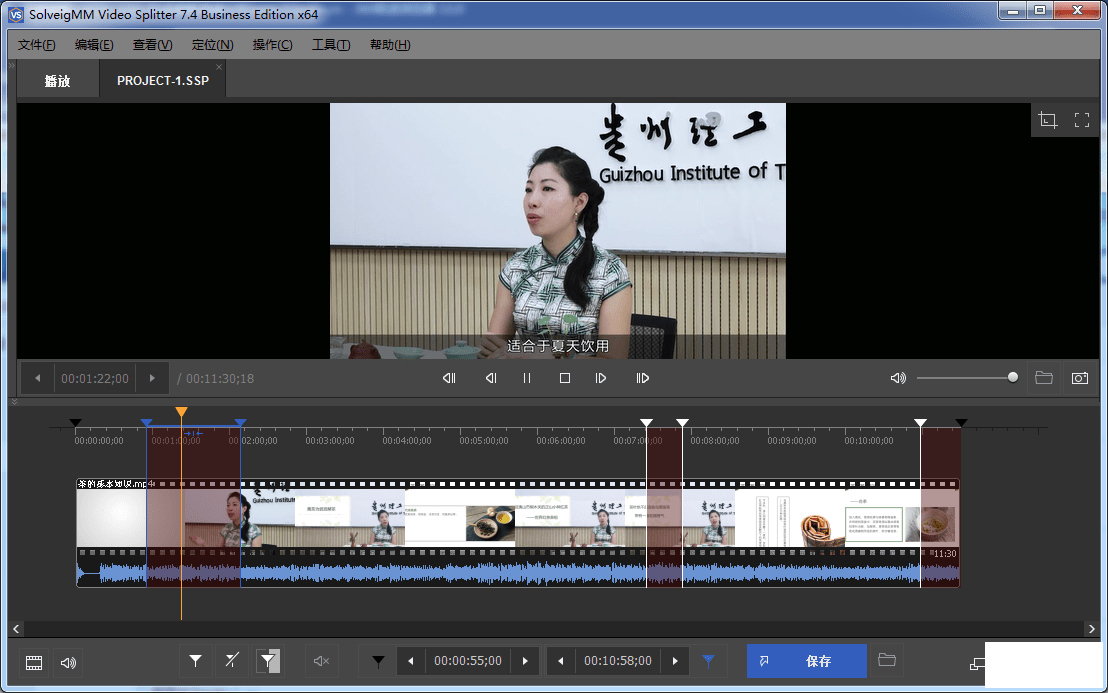Take a snapshot with camera icon
The image size is (1108, 693).
click(1080, 378)
